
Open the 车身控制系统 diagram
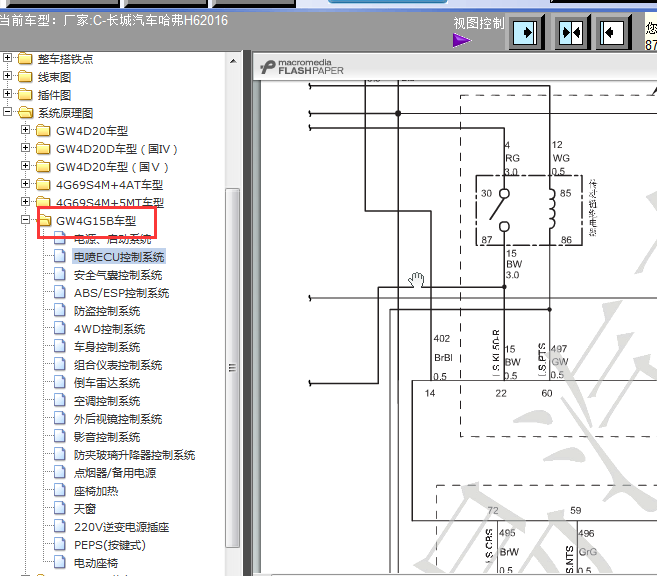coord(107,347)
